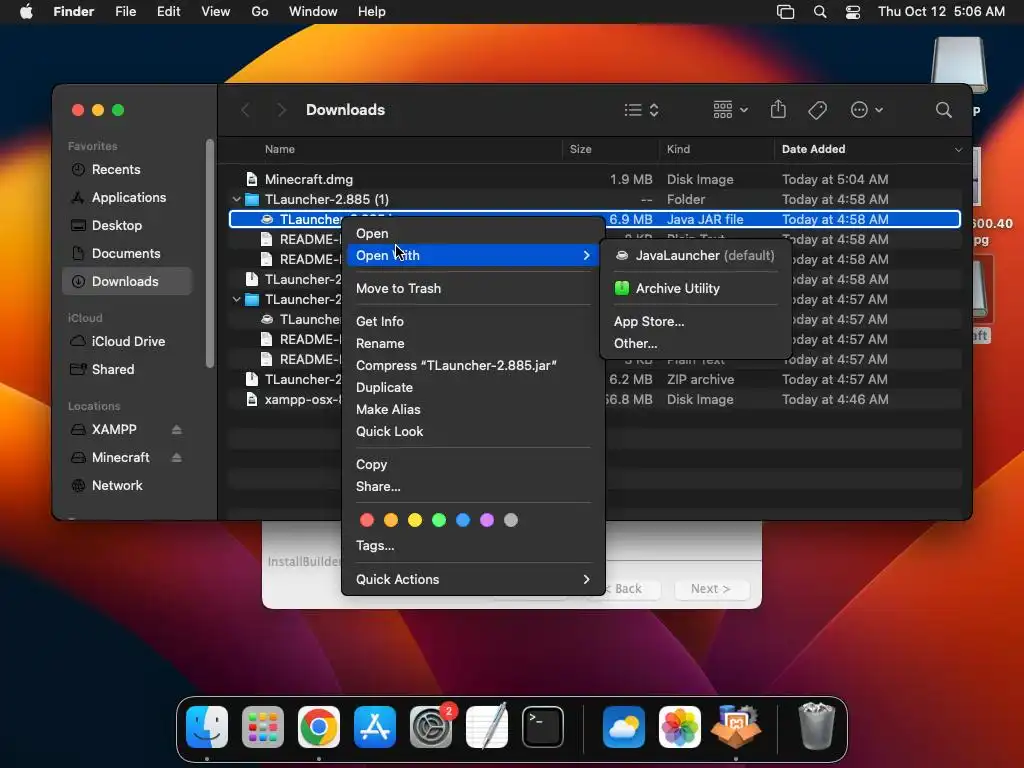The image size is (1024, 768).
Task: Choose Open in the context menu
Action: point(472,234)
